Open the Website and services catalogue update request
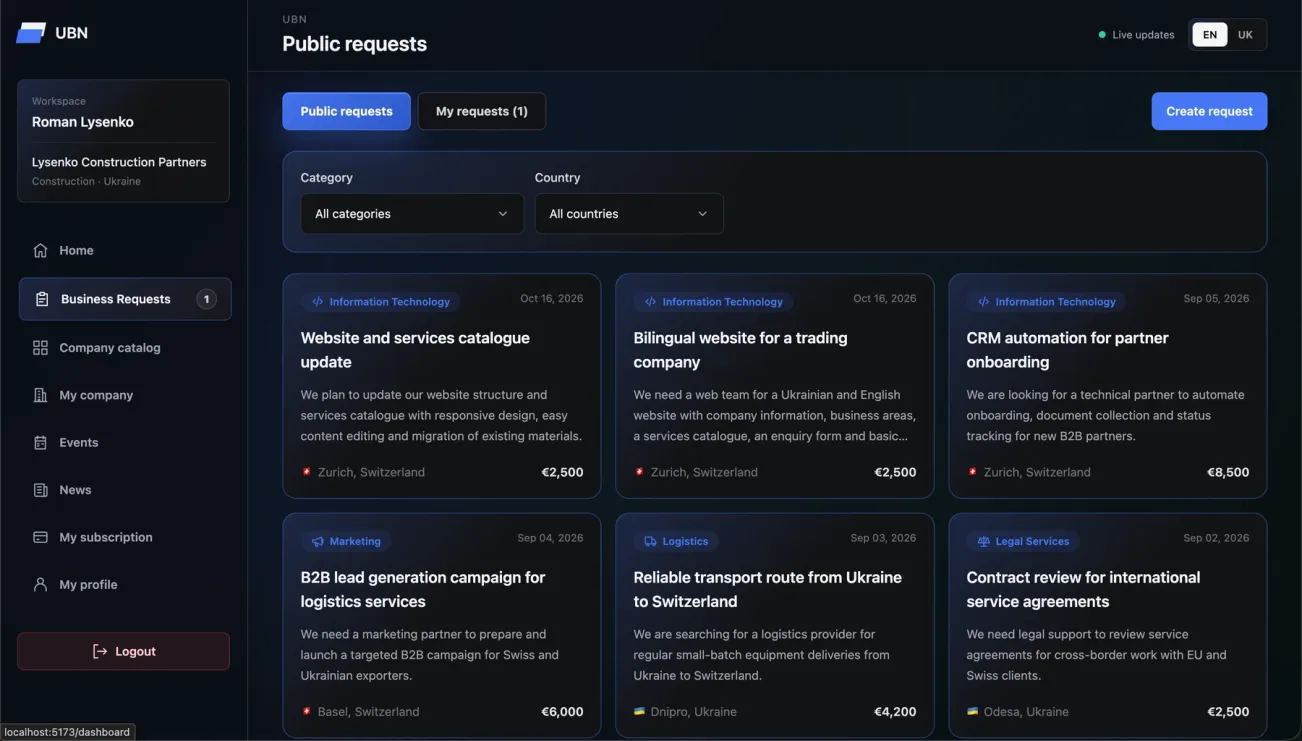1302x741 pixels. coord(442,386)
